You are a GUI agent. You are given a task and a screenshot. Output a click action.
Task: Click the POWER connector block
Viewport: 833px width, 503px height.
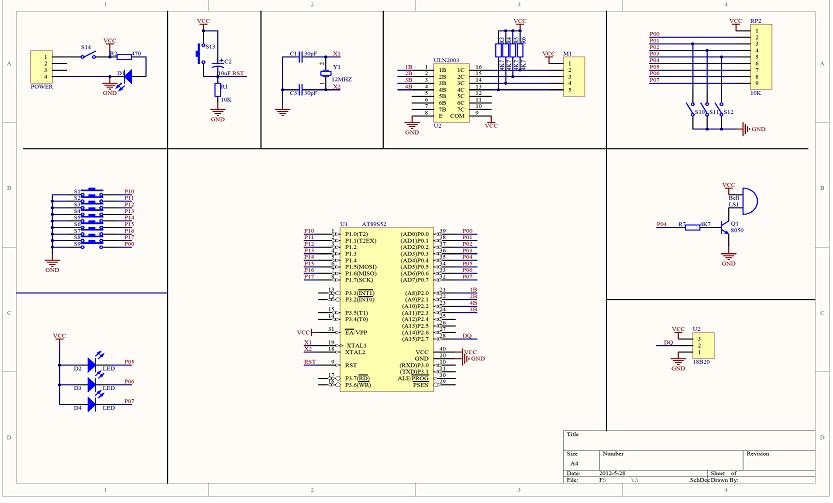point(41,66)
